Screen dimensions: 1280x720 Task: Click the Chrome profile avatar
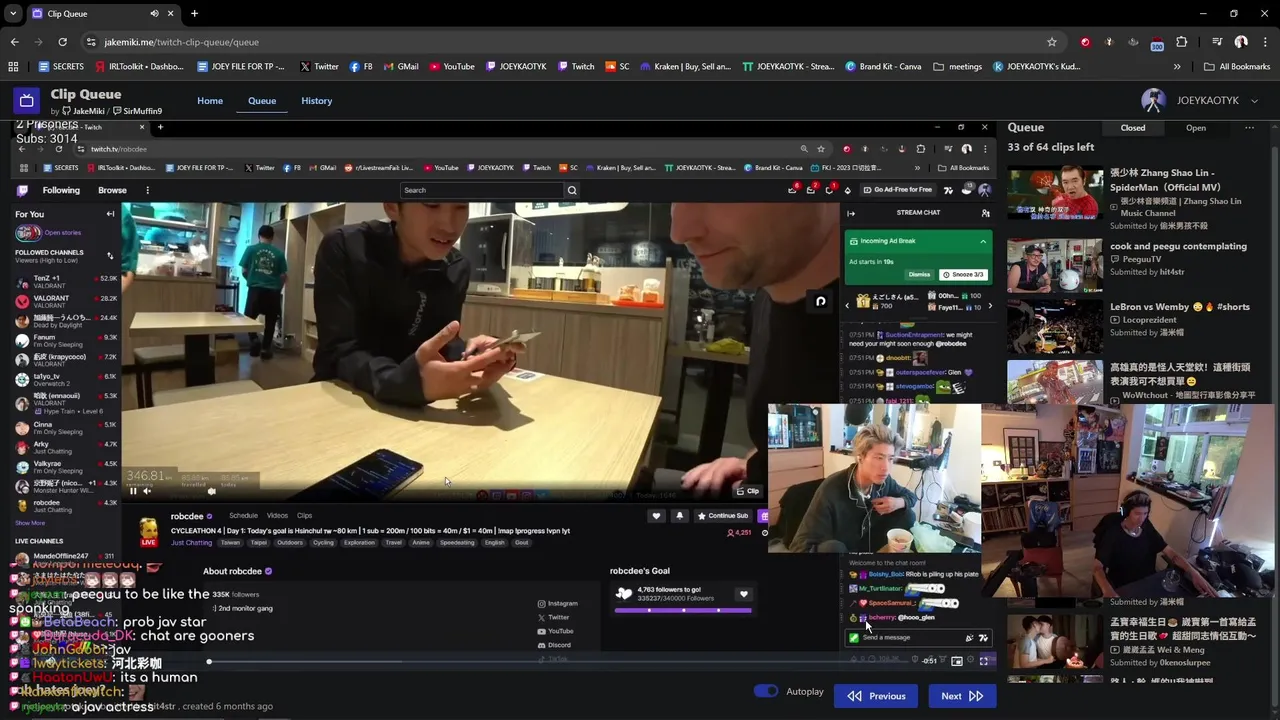[1241, 42]
